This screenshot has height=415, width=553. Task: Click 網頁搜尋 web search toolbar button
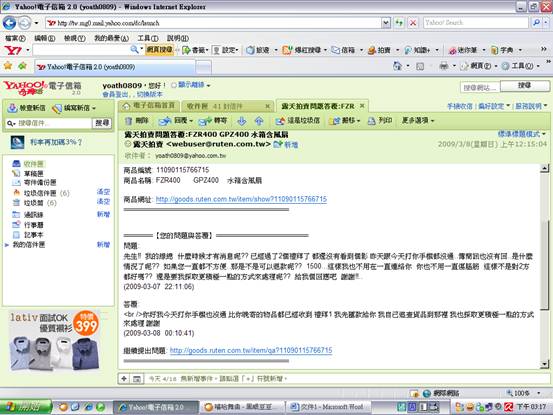point(159,50)
